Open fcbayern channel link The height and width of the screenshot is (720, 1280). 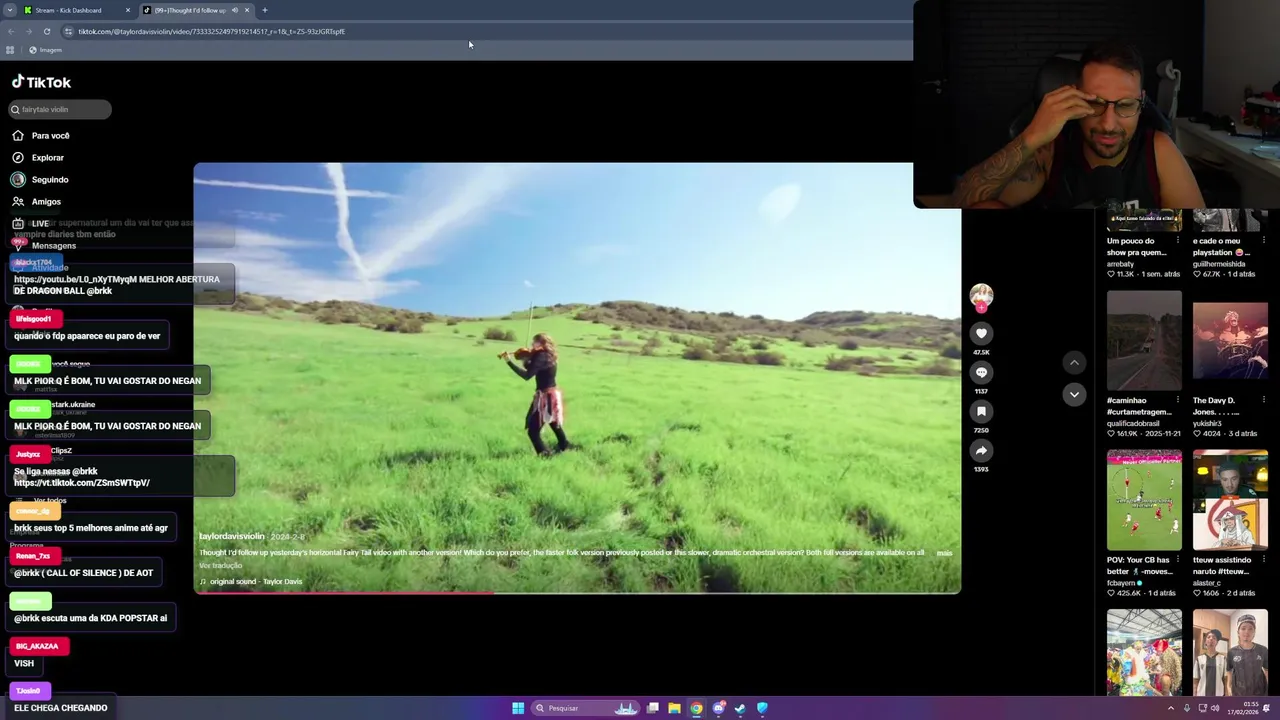point(1121,582)
